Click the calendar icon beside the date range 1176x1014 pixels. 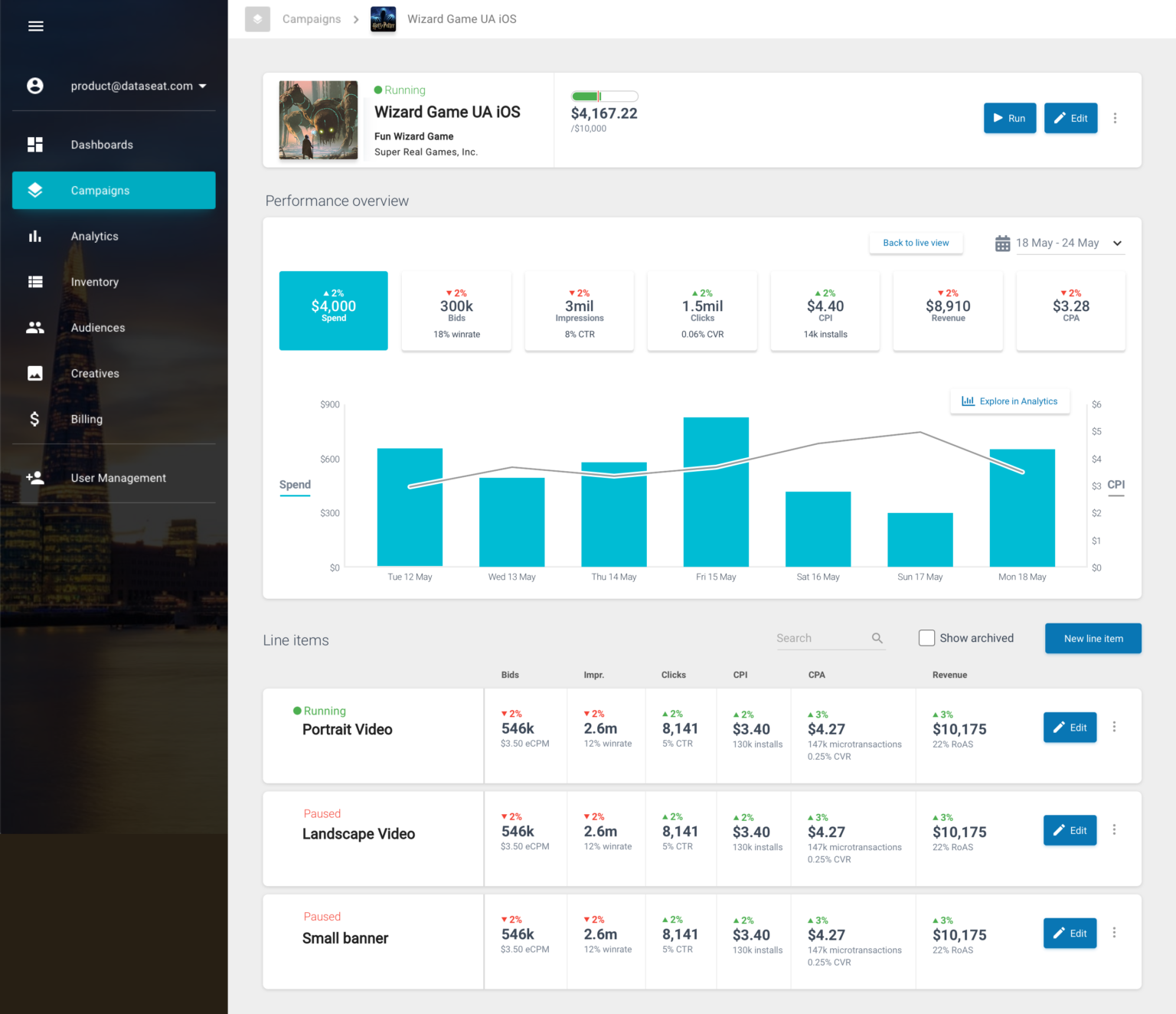(x=1003, y=243)
